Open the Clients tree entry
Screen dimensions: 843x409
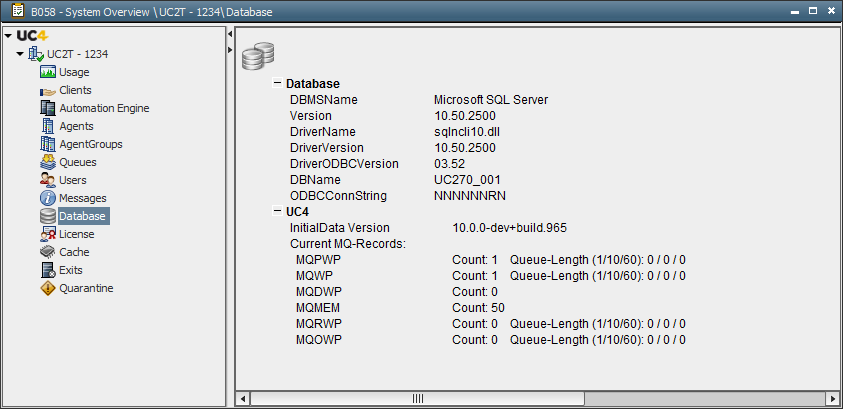click(x=75, y=90)
